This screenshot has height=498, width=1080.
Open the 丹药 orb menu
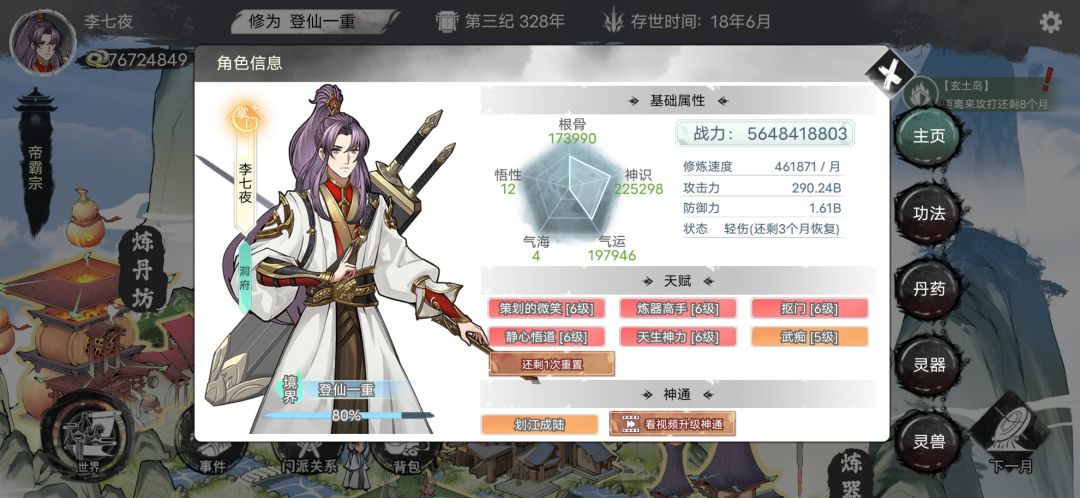coord(928,289)
